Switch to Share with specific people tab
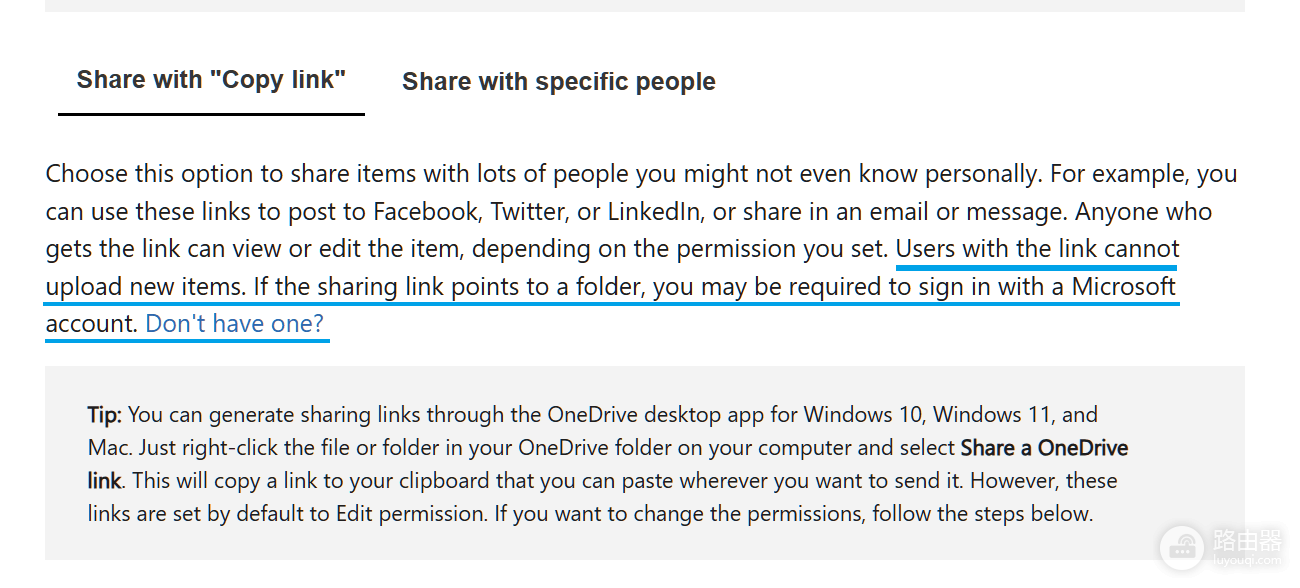Image resolution: width=1300 pixels, height=588 pixels. pos(558,82)
